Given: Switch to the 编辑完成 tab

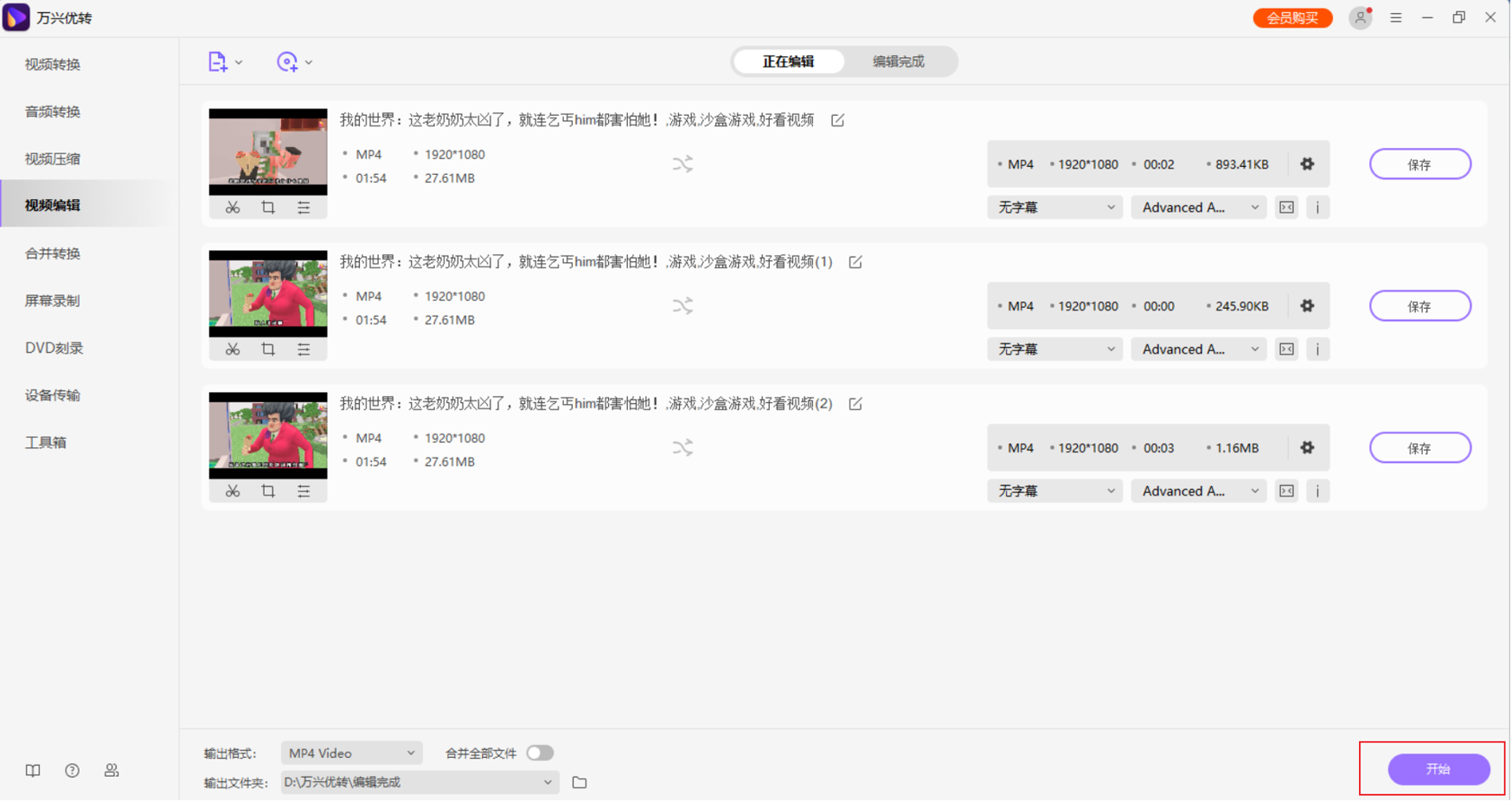Looking at the screenshot, I should [898, 62].
